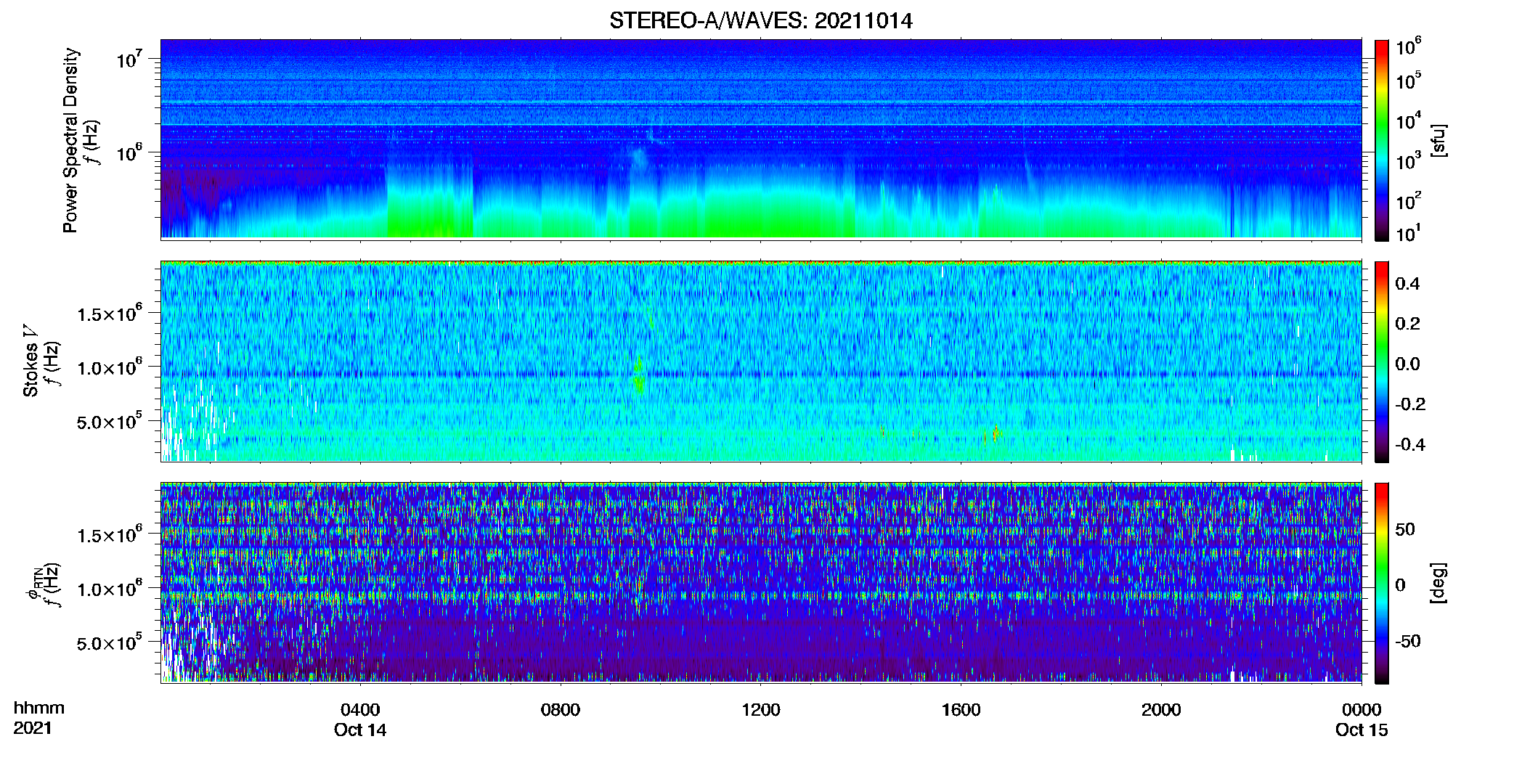
Task: Select the Power Spectral Density axis label
Action: 70,140
